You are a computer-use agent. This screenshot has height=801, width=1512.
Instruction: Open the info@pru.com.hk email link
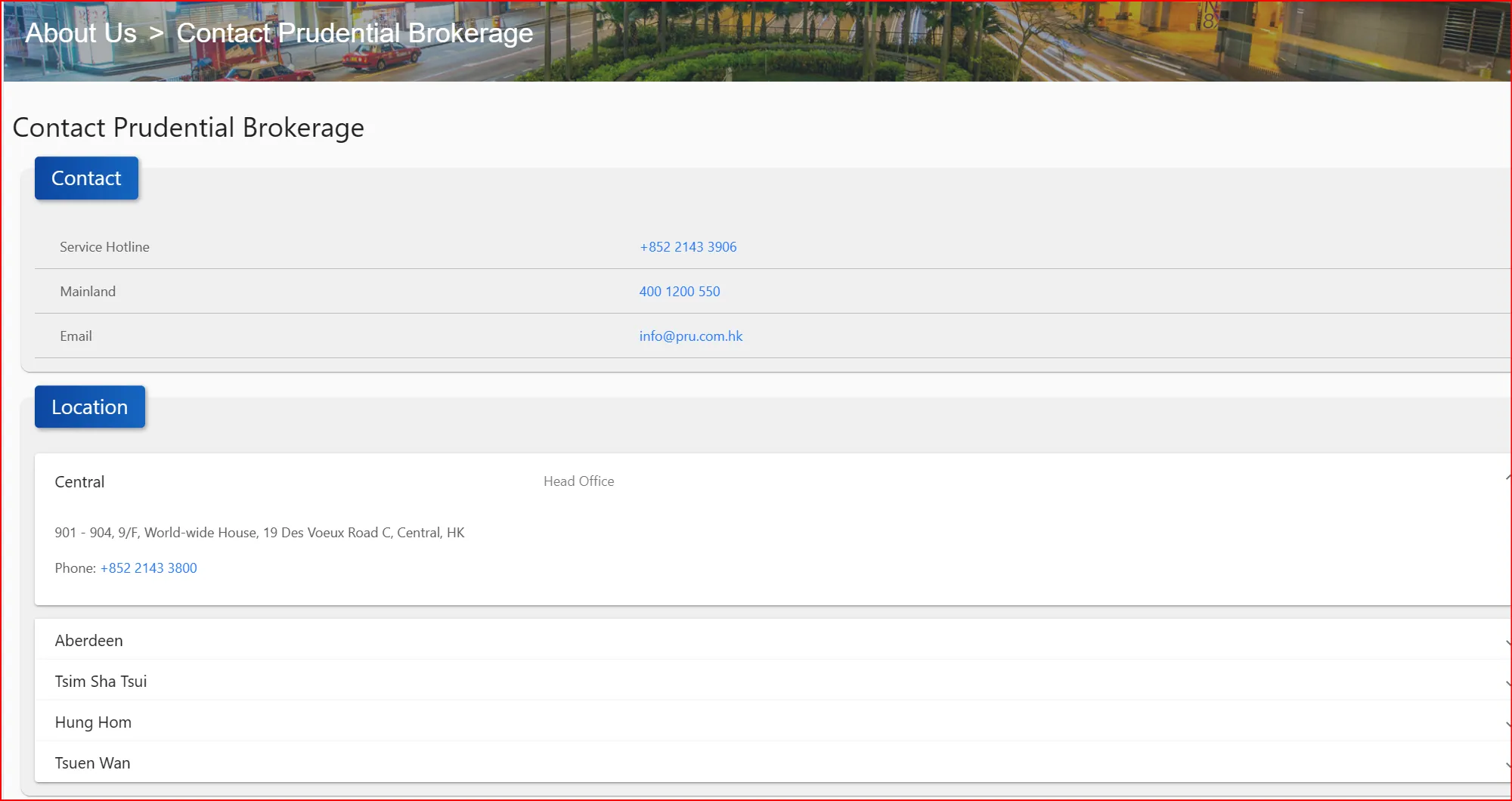point(691,336)
